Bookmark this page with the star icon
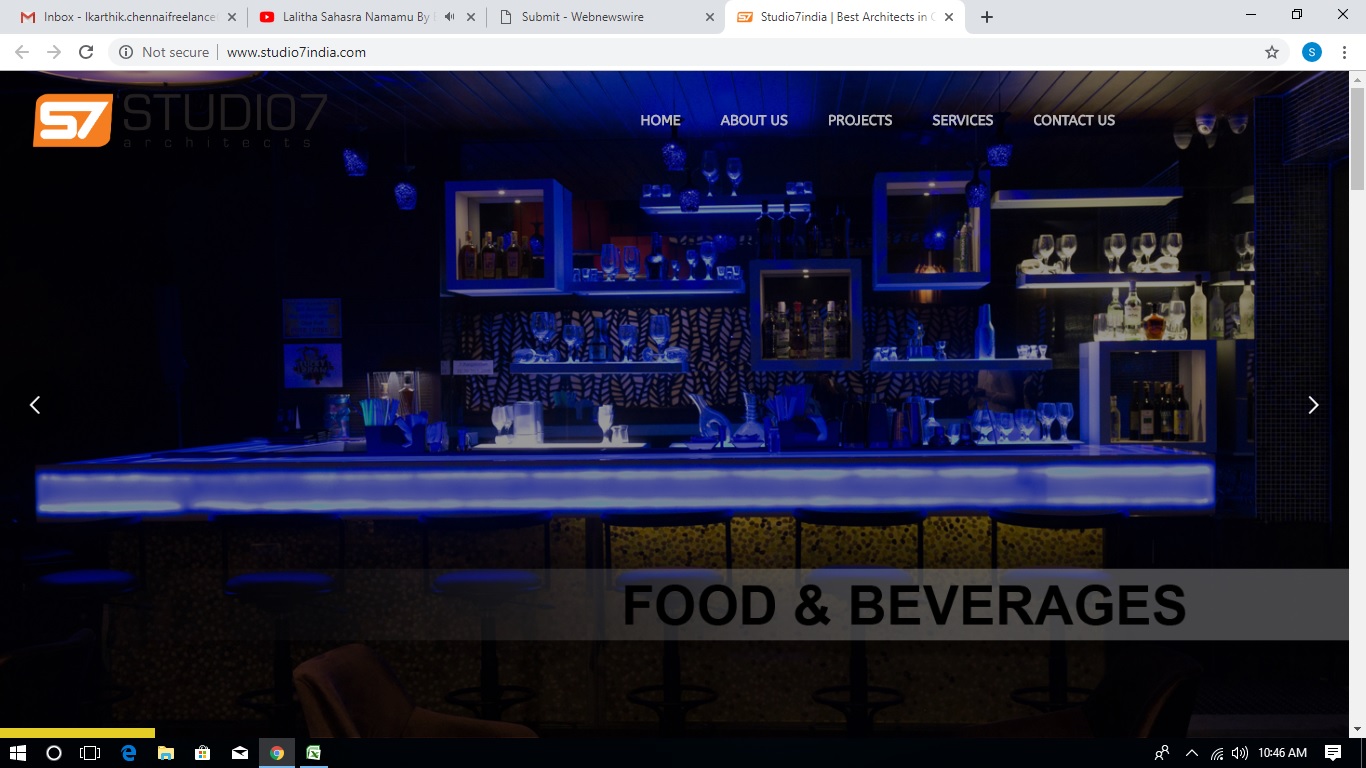Viewport: 1366px width, 768px height. (1272, 52)
